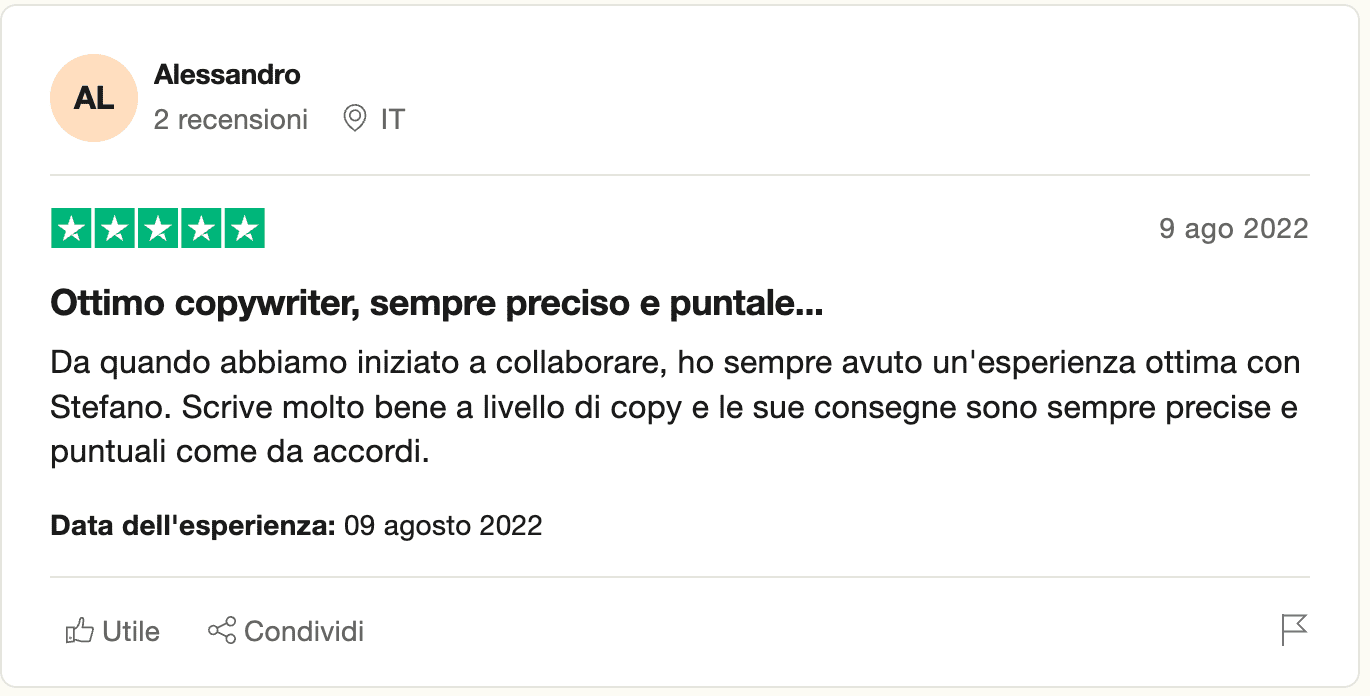Select the Condividi share button text
Viewport: 1370px width, 696px height.
[304, 632]
